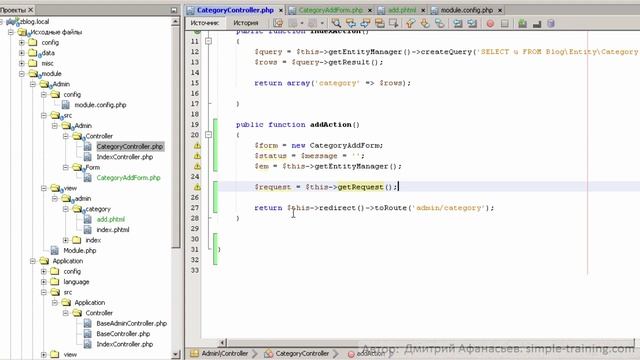Toggle Rectangular Selection icon
Viewport: 640px width, 360px height.
394,23
